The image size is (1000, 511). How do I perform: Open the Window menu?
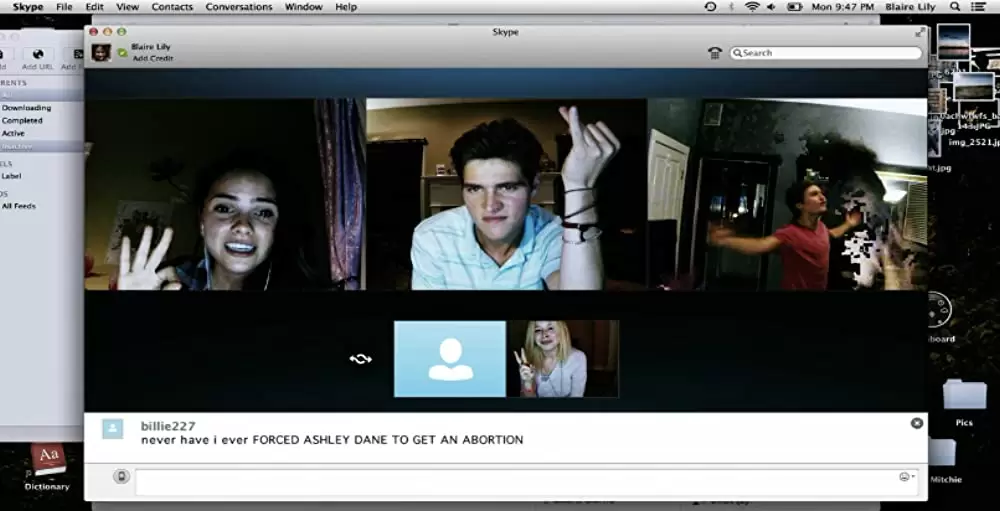pyautogui.click(x=303, y=7)
